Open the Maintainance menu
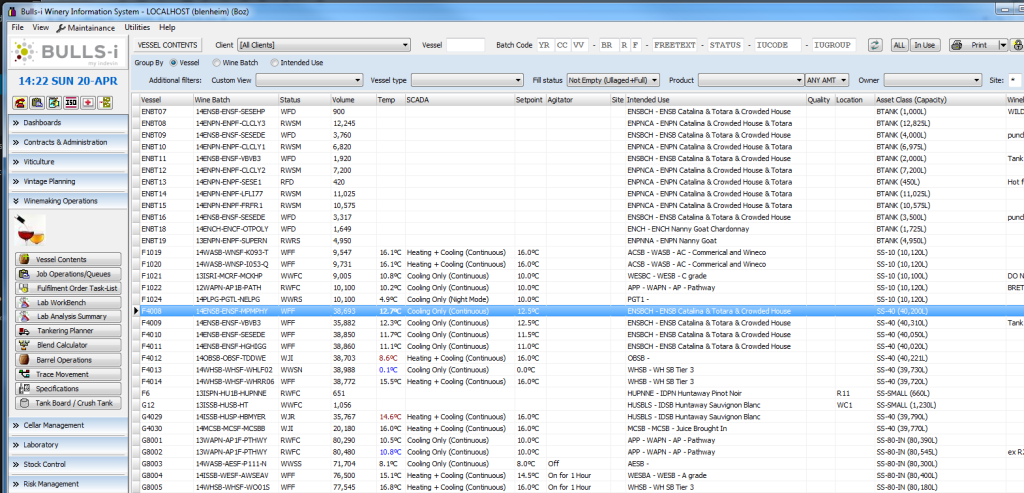 [86, 28]
